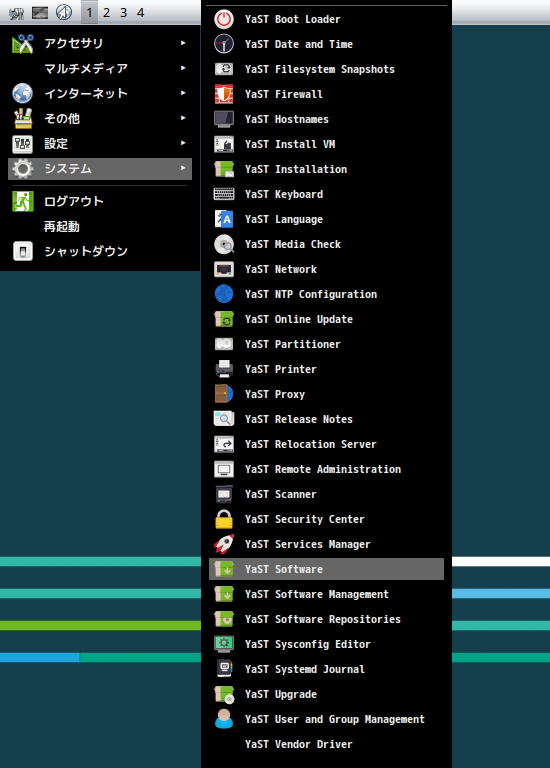Switch to workspace 3 in the panel

point(123,13)
